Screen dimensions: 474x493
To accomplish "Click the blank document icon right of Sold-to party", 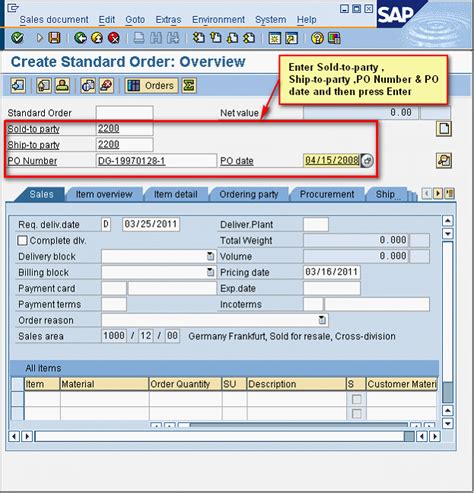I will pos(444,129).
